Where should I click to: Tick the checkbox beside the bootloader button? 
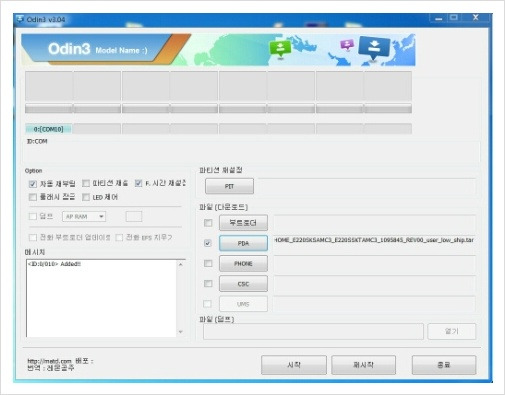(208, 223)
